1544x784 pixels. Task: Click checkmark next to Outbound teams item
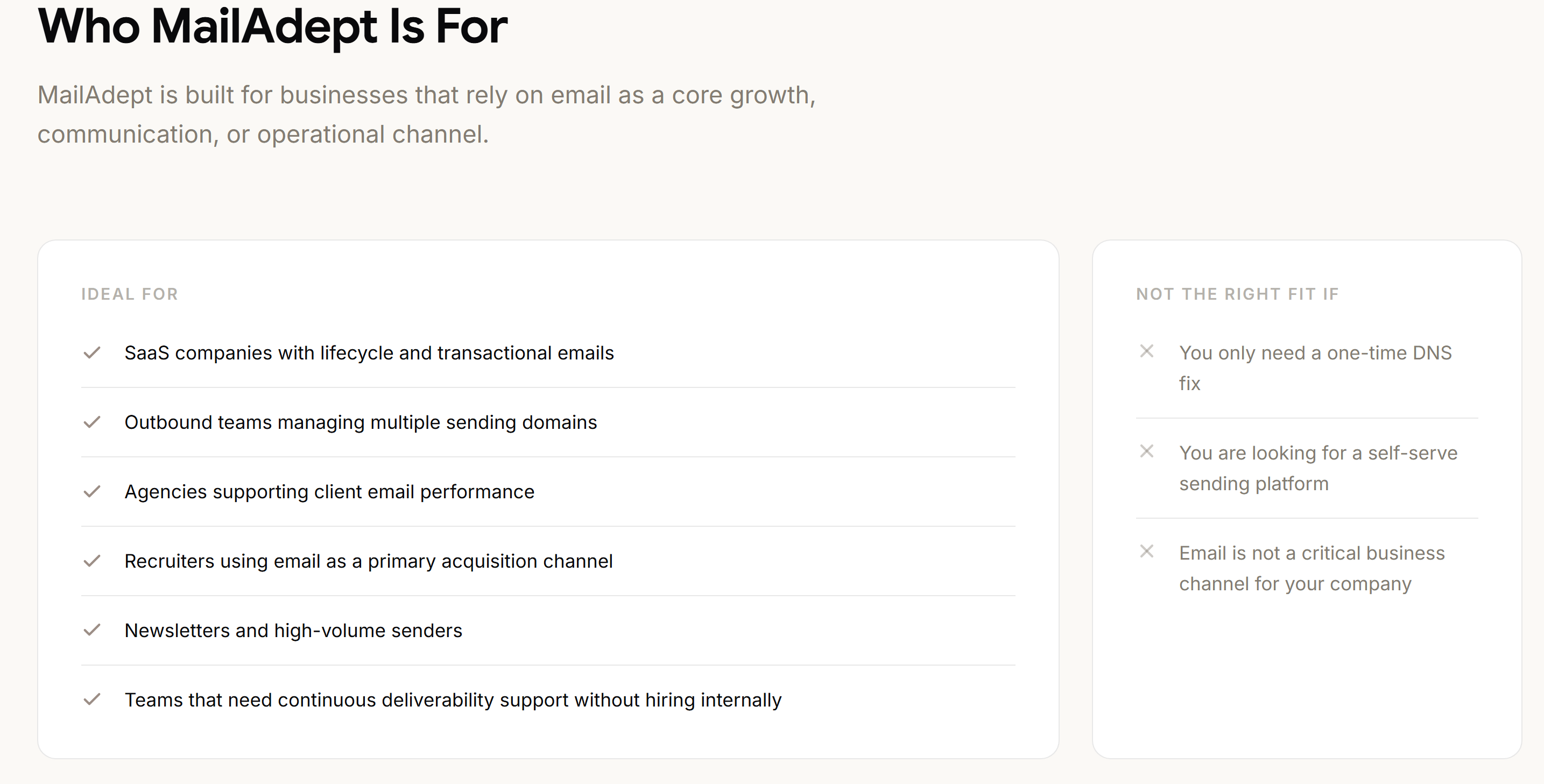click(x=91, y=422)
